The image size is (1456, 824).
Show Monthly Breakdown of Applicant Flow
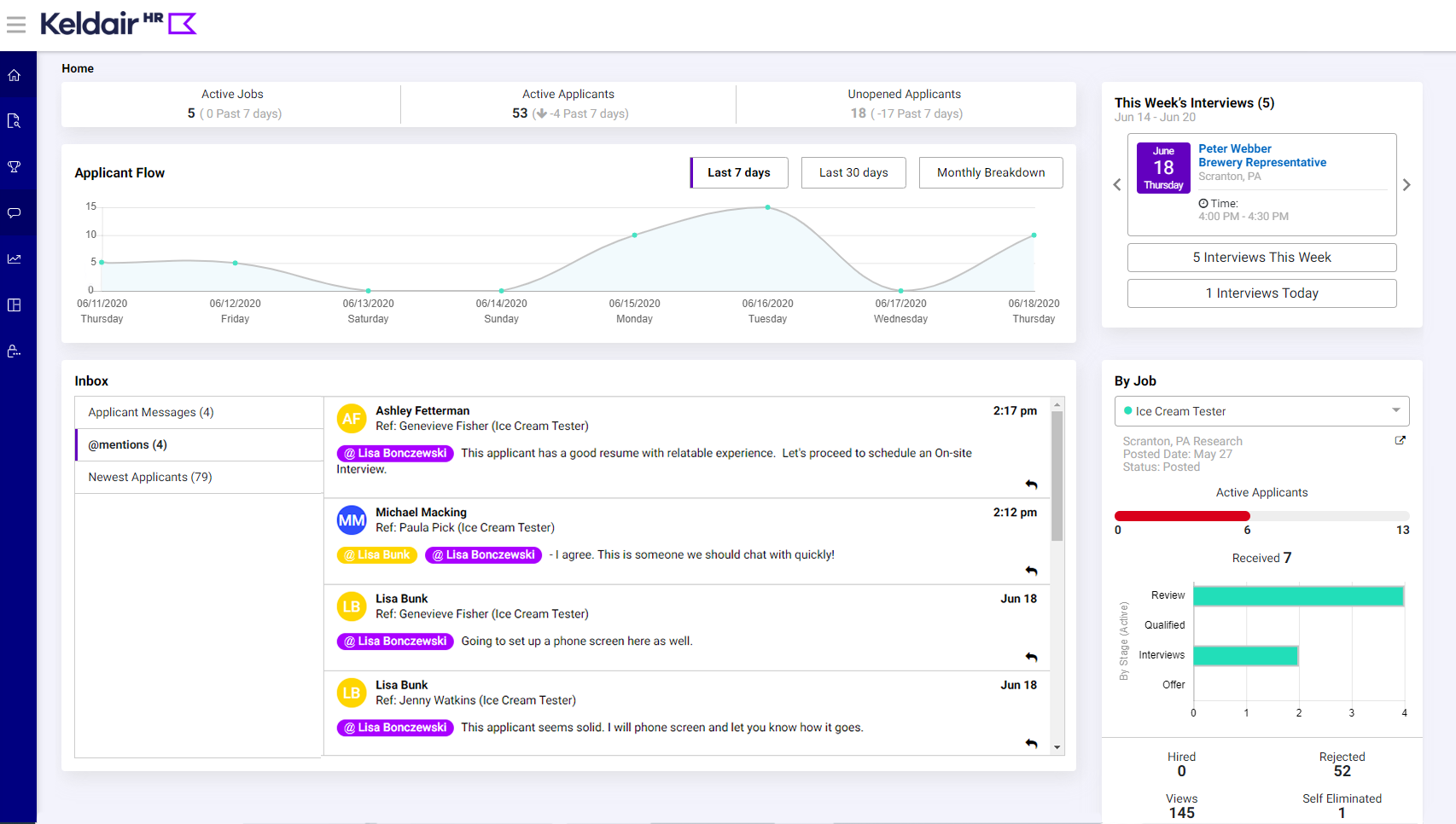[x=990, y=172]
